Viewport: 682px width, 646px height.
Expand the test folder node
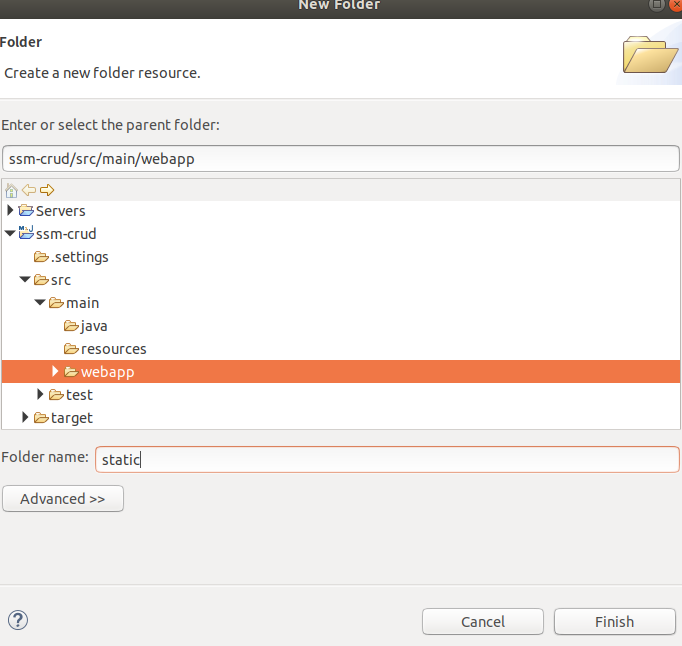[x=41, y=395]
